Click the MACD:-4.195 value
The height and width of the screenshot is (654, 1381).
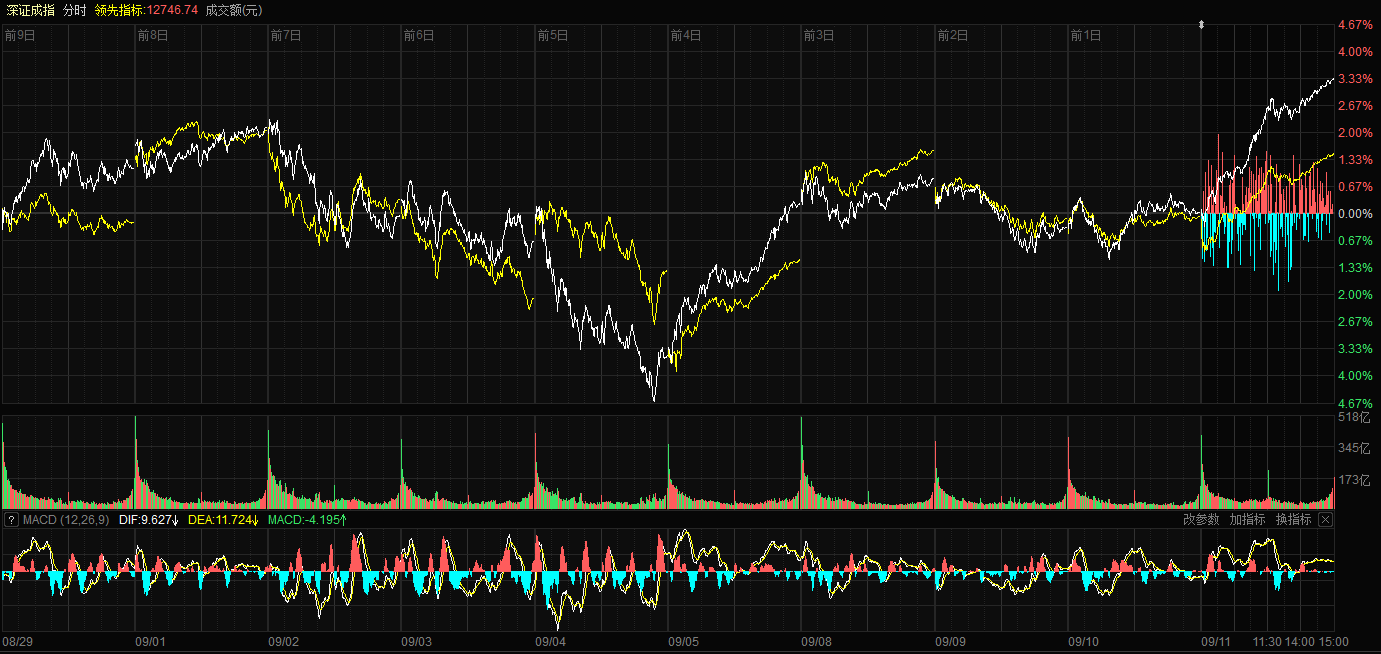(308, 520)
